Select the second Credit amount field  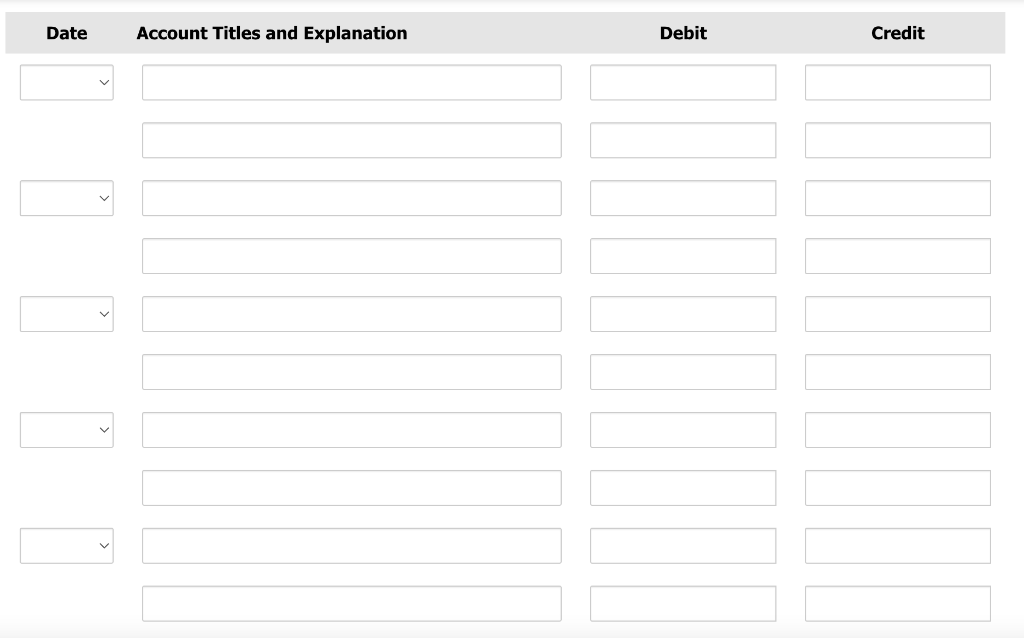pos(897,140)
